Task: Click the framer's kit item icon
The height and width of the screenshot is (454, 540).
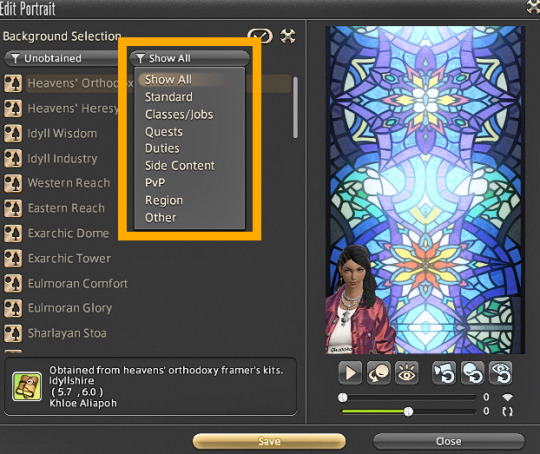Action: (27, 386)
